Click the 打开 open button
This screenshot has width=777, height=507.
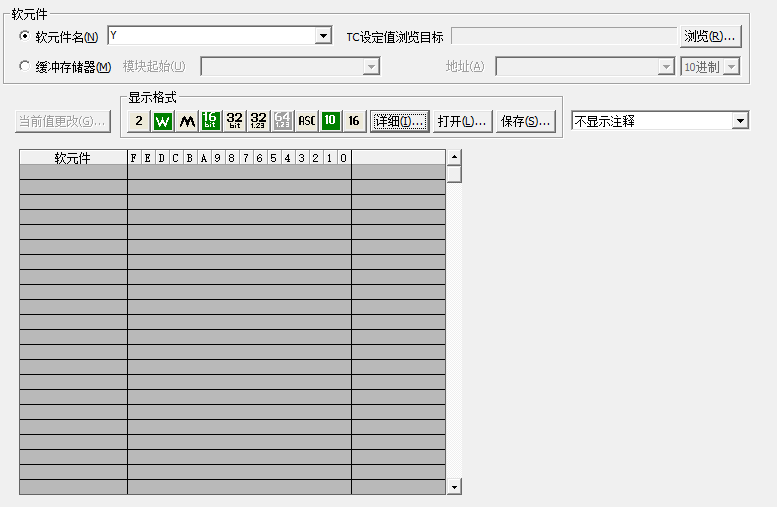(462, 121)
